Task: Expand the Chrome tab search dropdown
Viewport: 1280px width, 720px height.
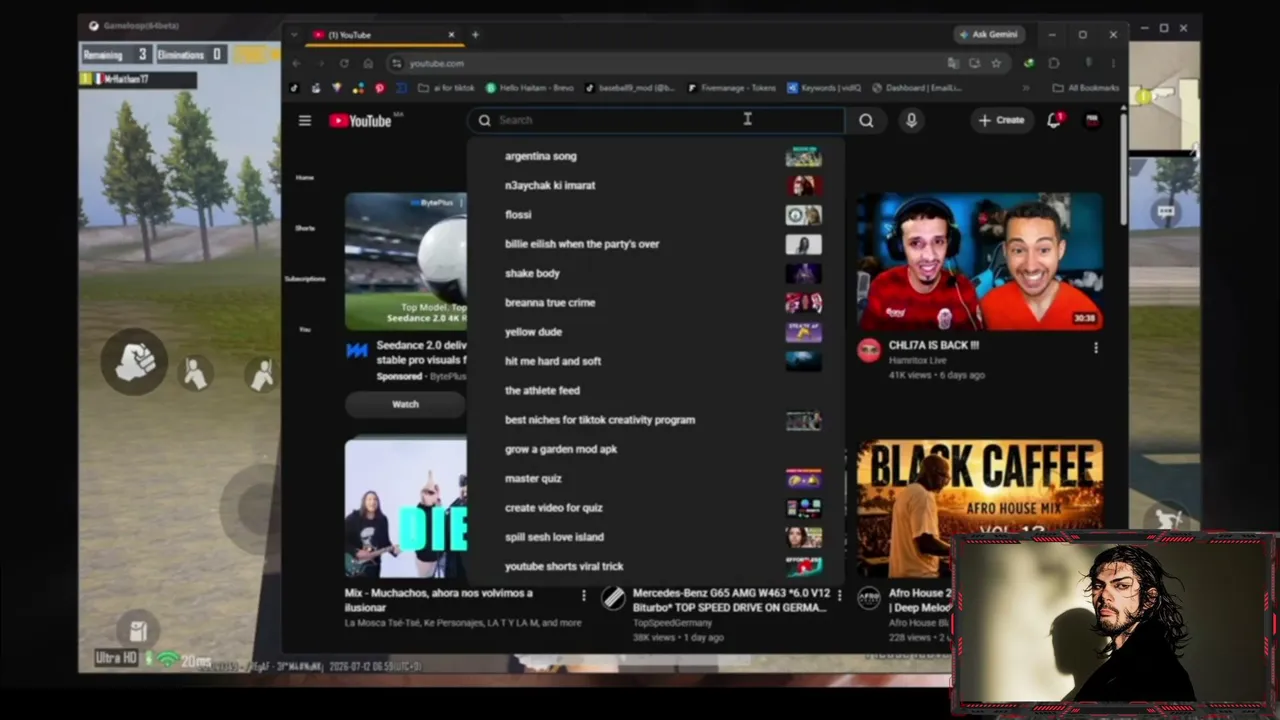Action: pyautogui.click(x=294, y=35)
